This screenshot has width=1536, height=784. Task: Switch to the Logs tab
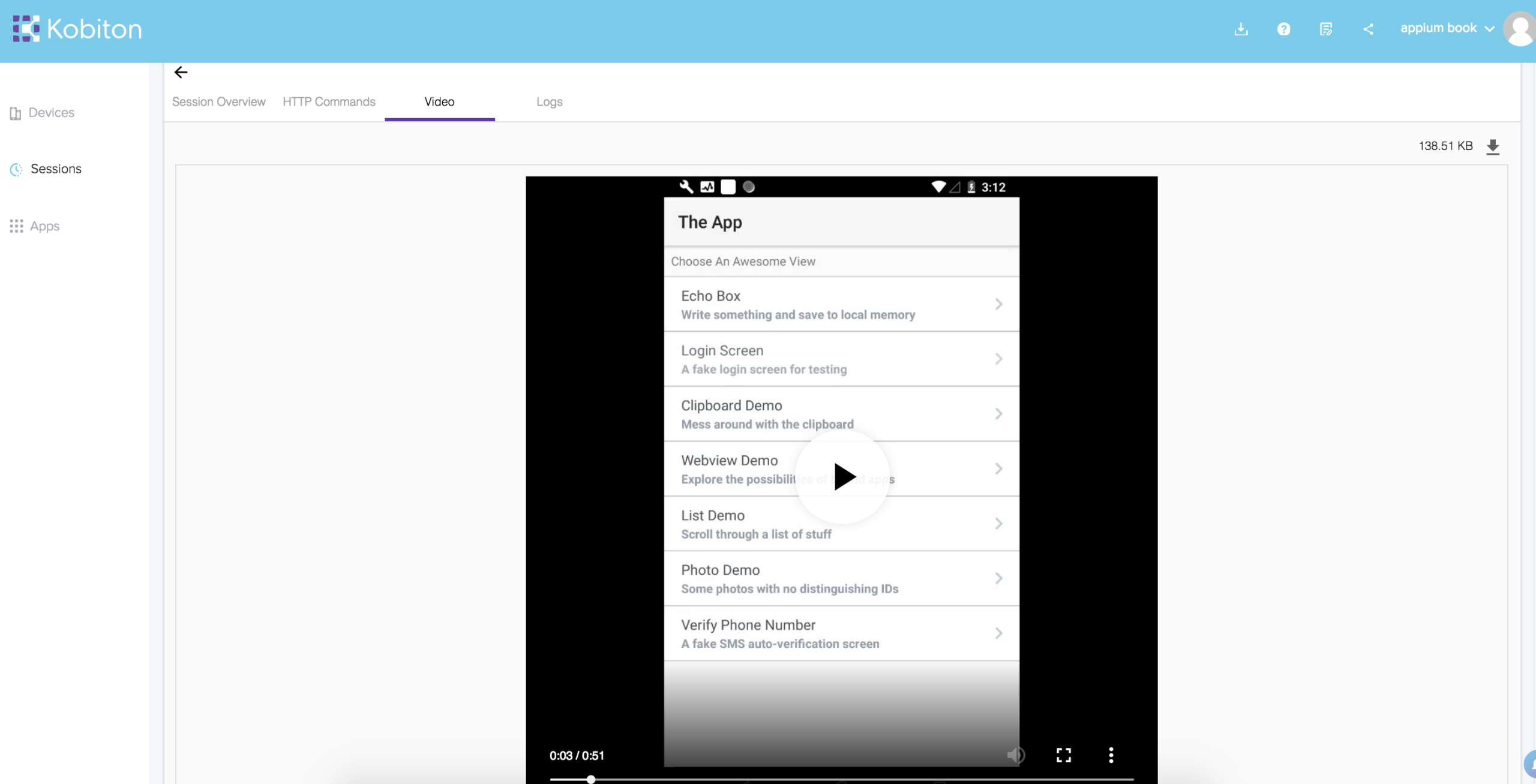click(549, 102)
